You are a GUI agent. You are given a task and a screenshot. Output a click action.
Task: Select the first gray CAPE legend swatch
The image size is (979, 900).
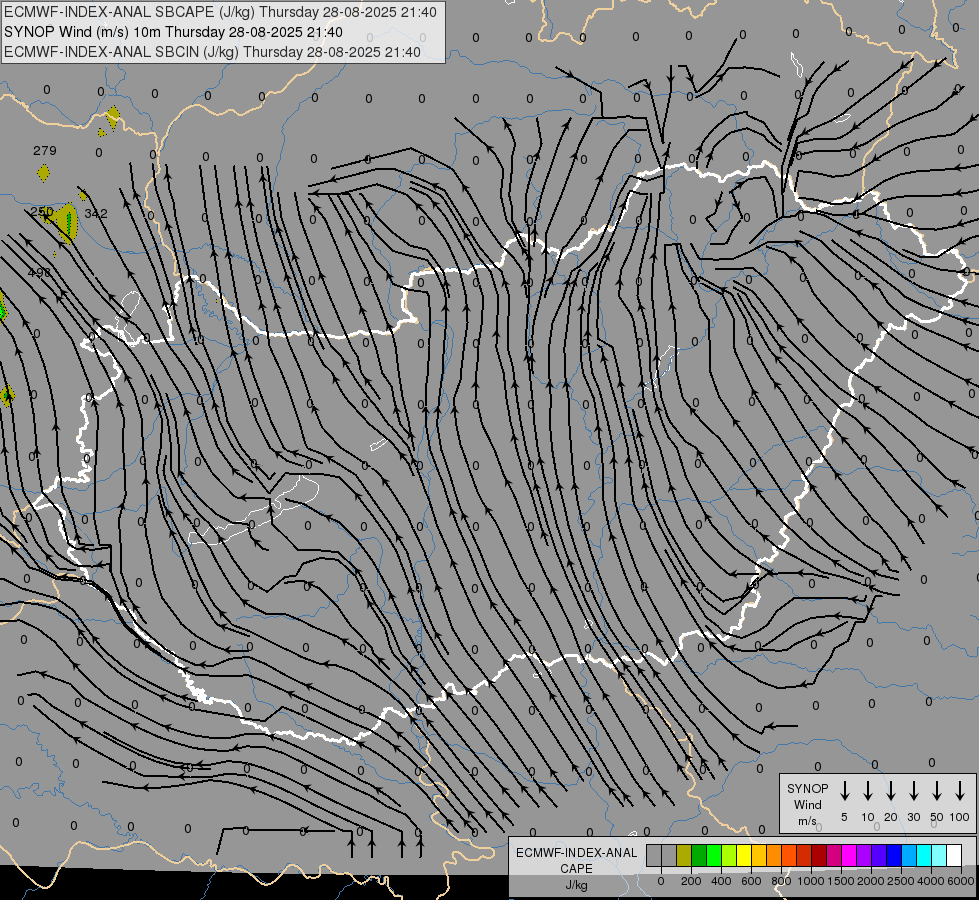pyautogui.click(x=654, y=855)
